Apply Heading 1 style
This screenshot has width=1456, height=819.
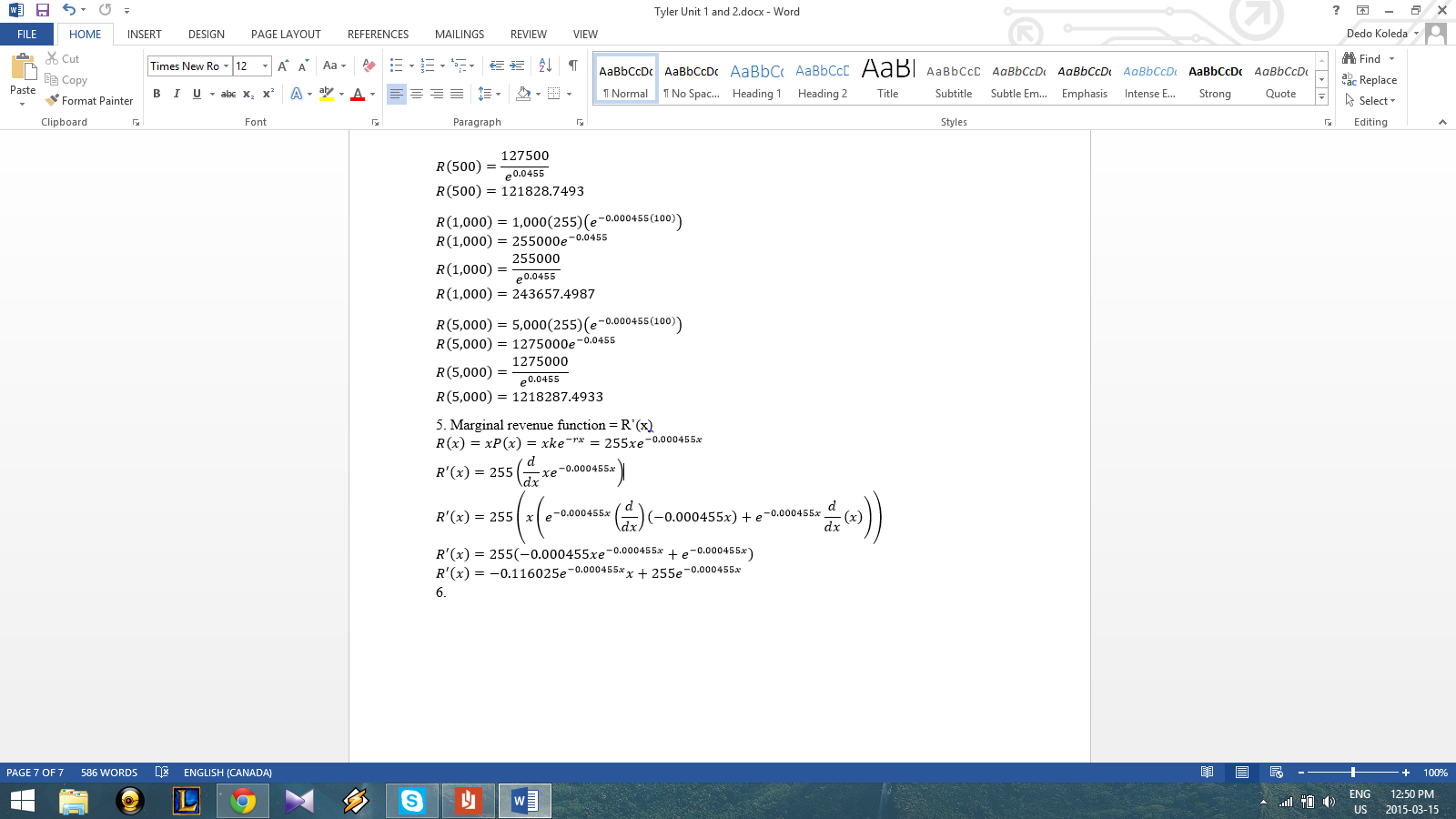(757, 80)
